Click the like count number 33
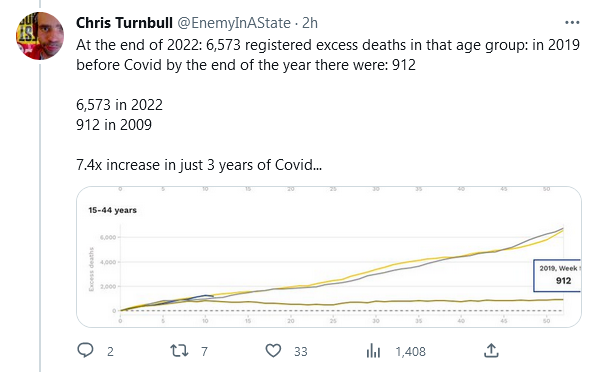 click(x=301, y=351)
